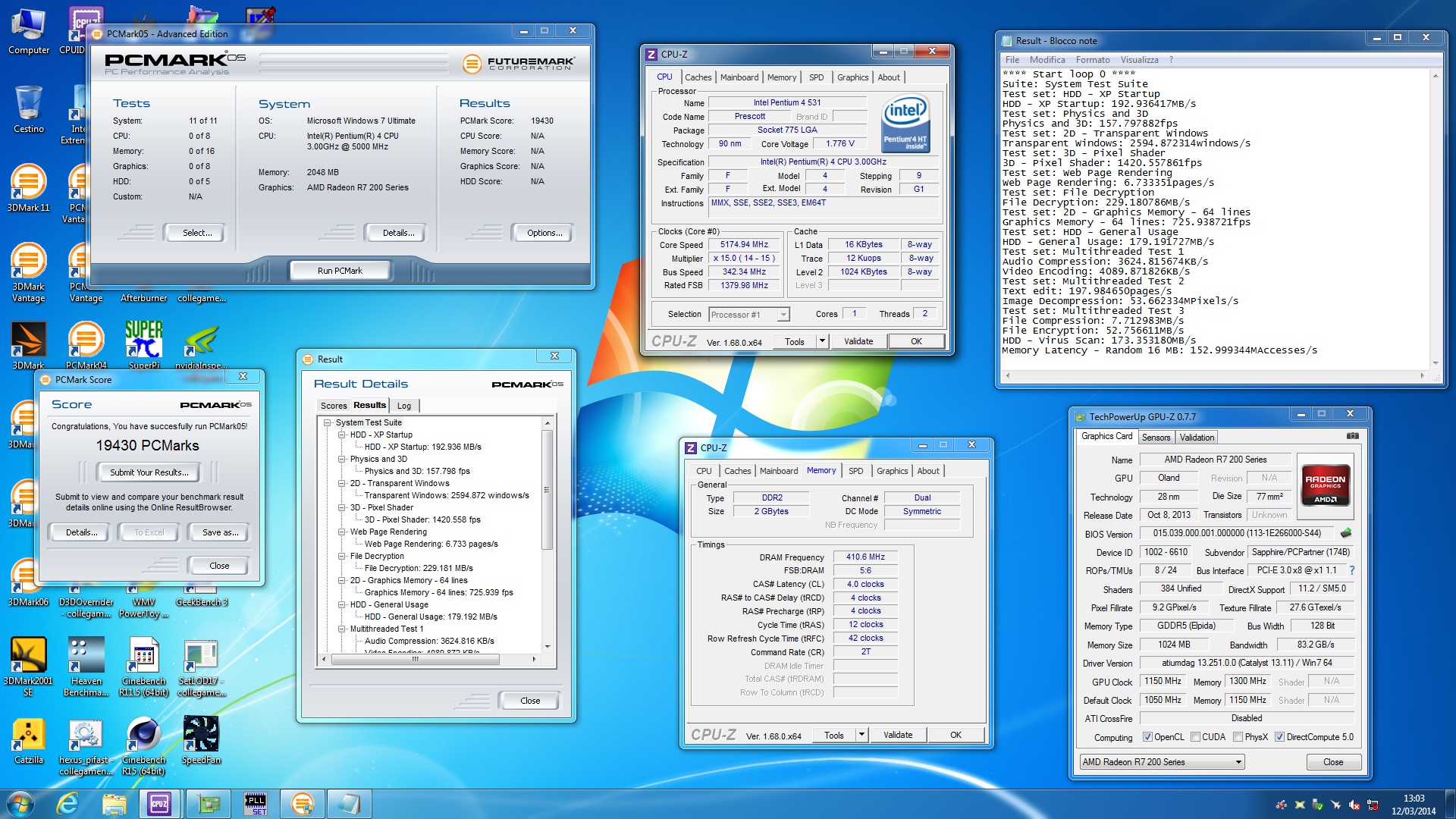
Task: Switch to Scores tab in Result Details
Action: tap(333, 406)
